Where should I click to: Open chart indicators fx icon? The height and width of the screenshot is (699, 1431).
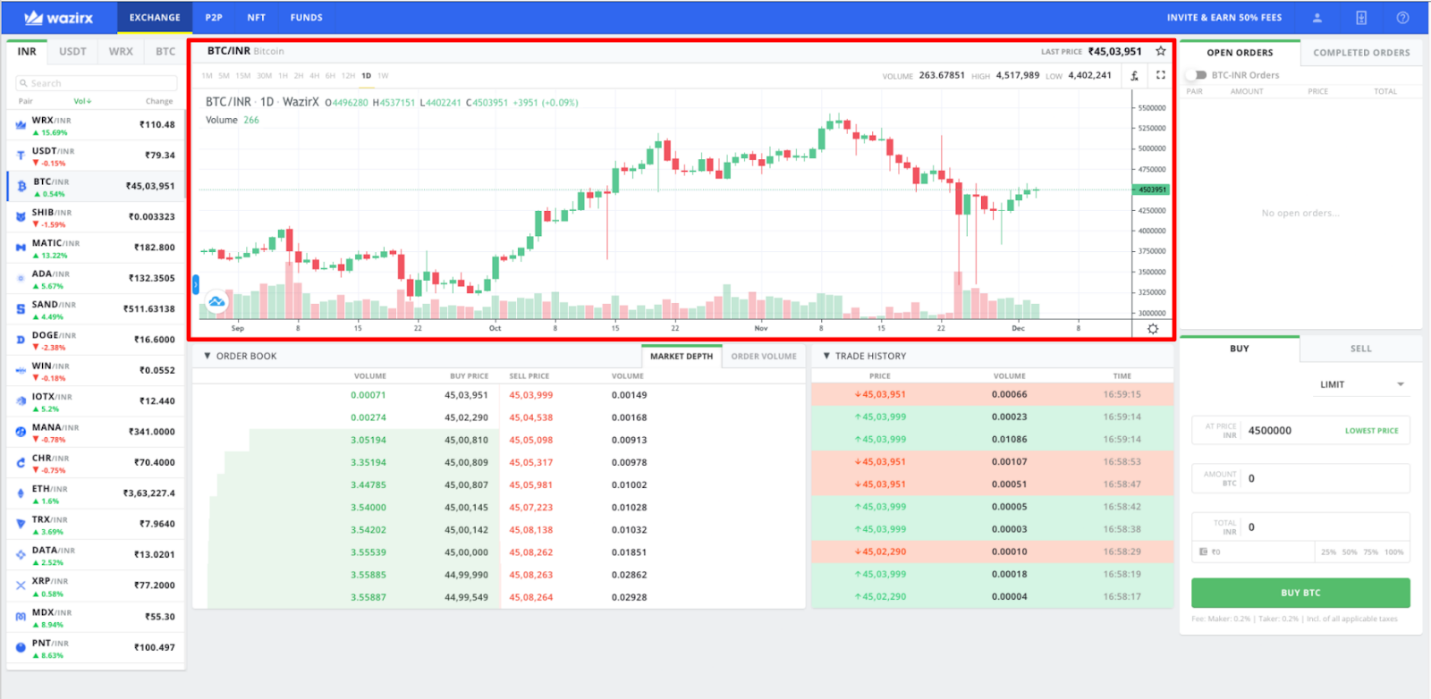(x=1135, y=75)
